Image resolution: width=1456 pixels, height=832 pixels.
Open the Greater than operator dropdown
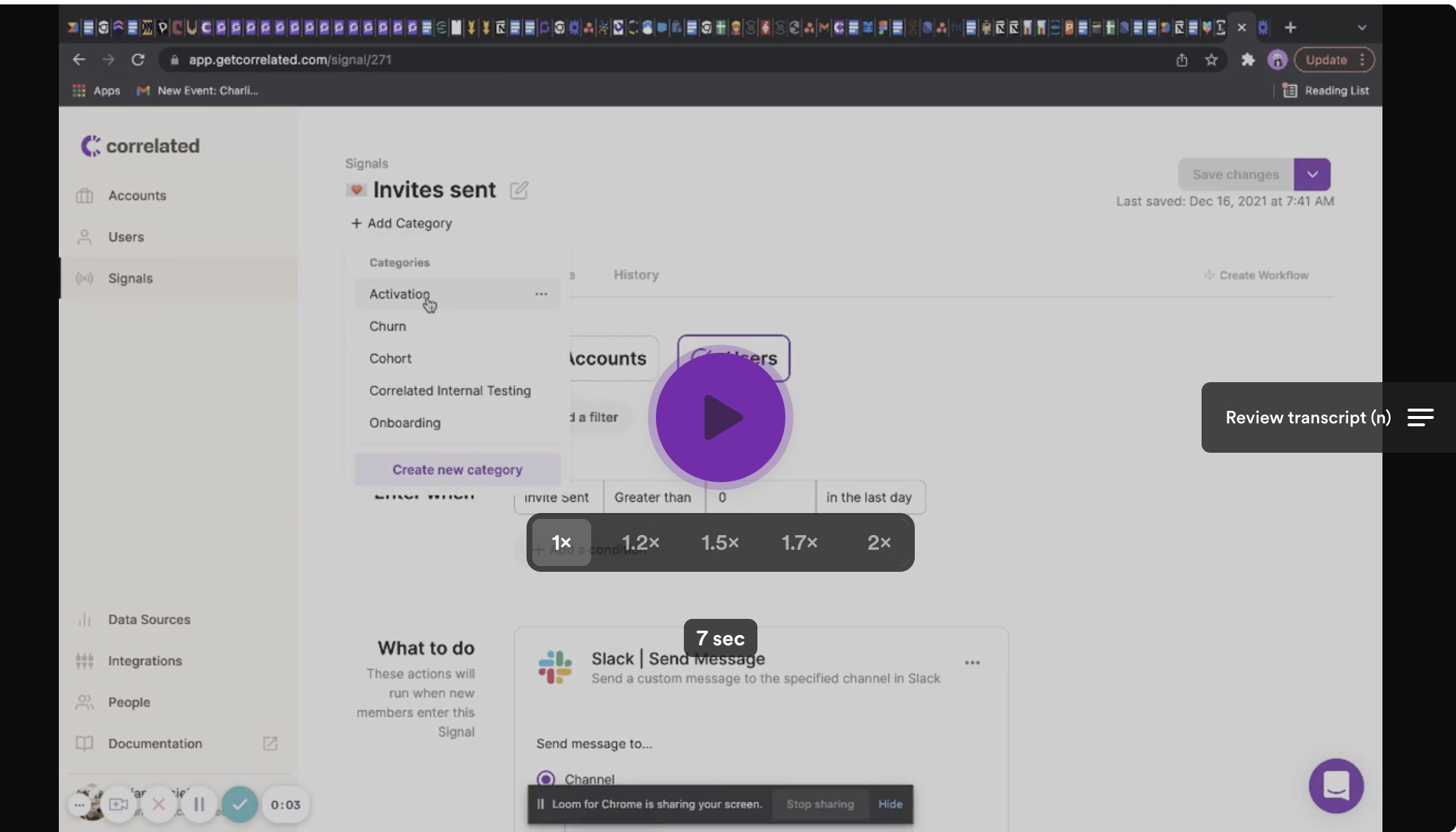coord(654,498)
